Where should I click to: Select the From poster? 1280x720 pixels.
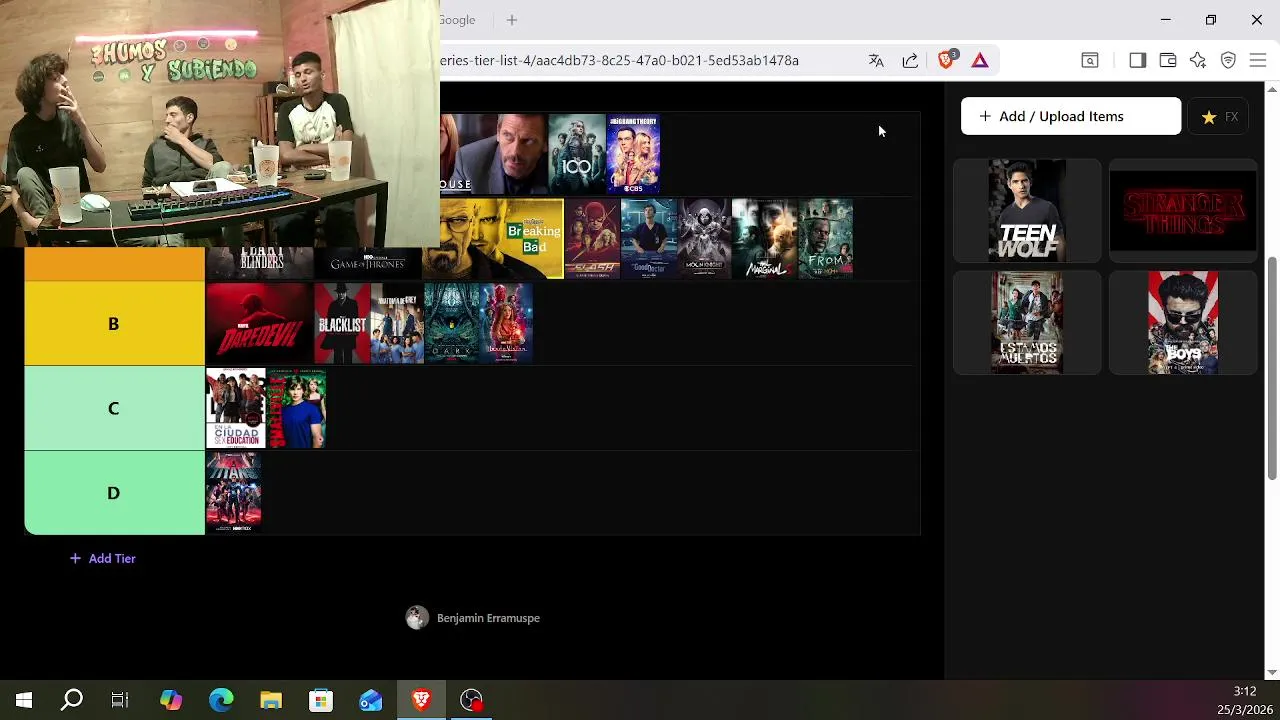826,239
